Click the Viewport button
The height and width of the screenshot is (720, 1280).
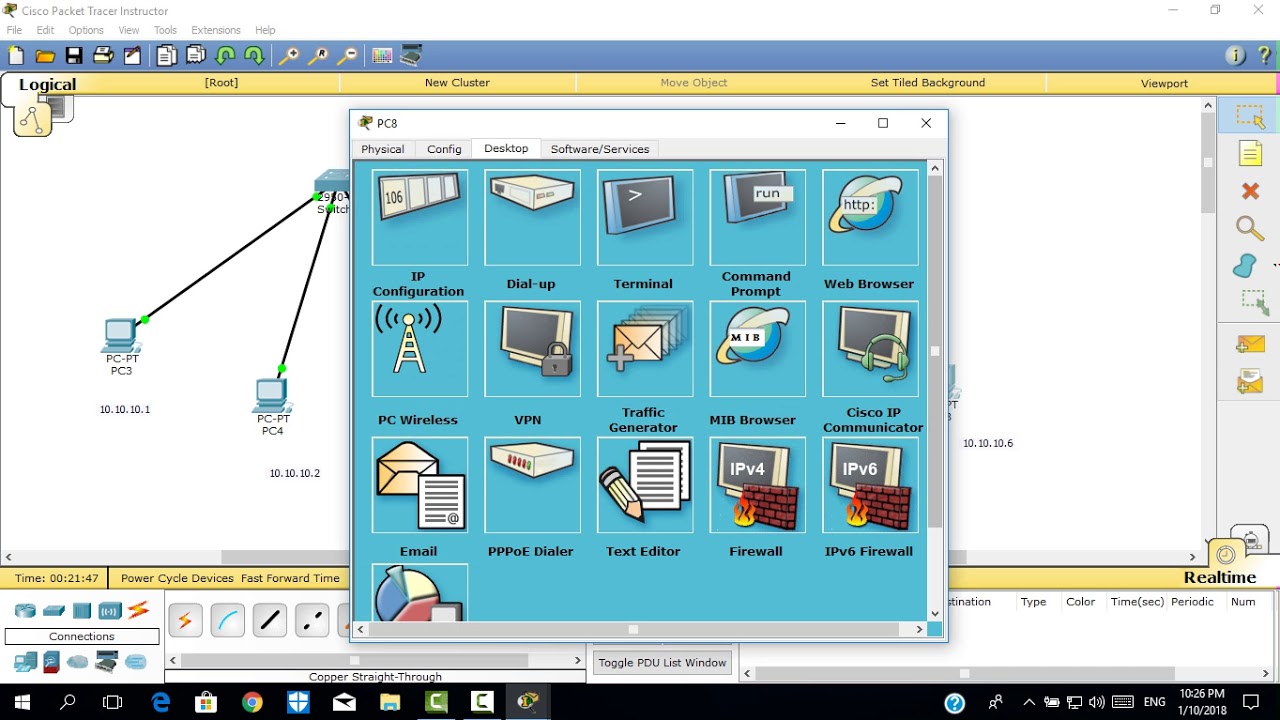coord(1164,83)
